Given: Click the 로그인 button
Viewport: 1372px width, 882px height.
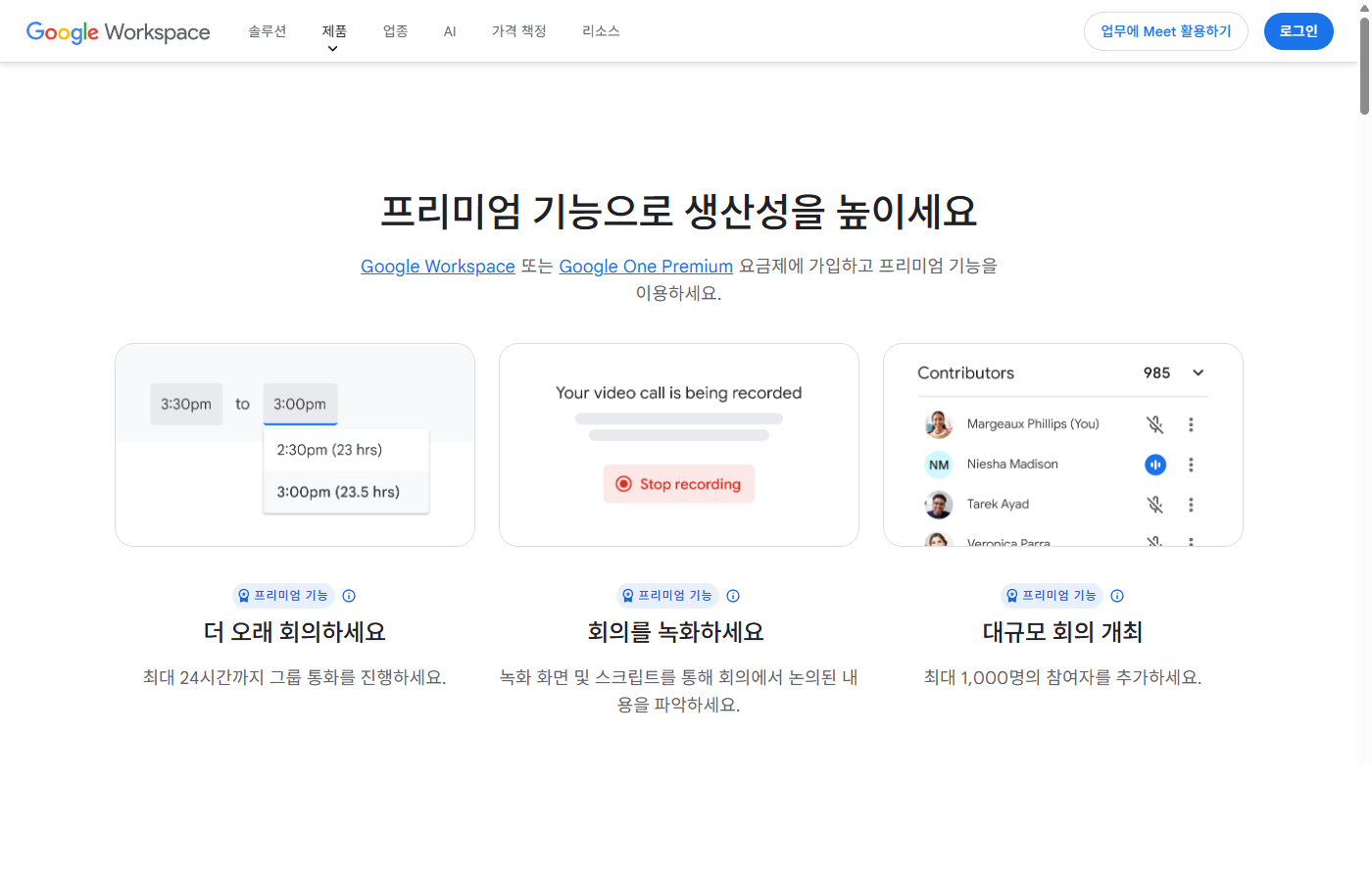Looking at the screenshot, I should (1298, 30).
